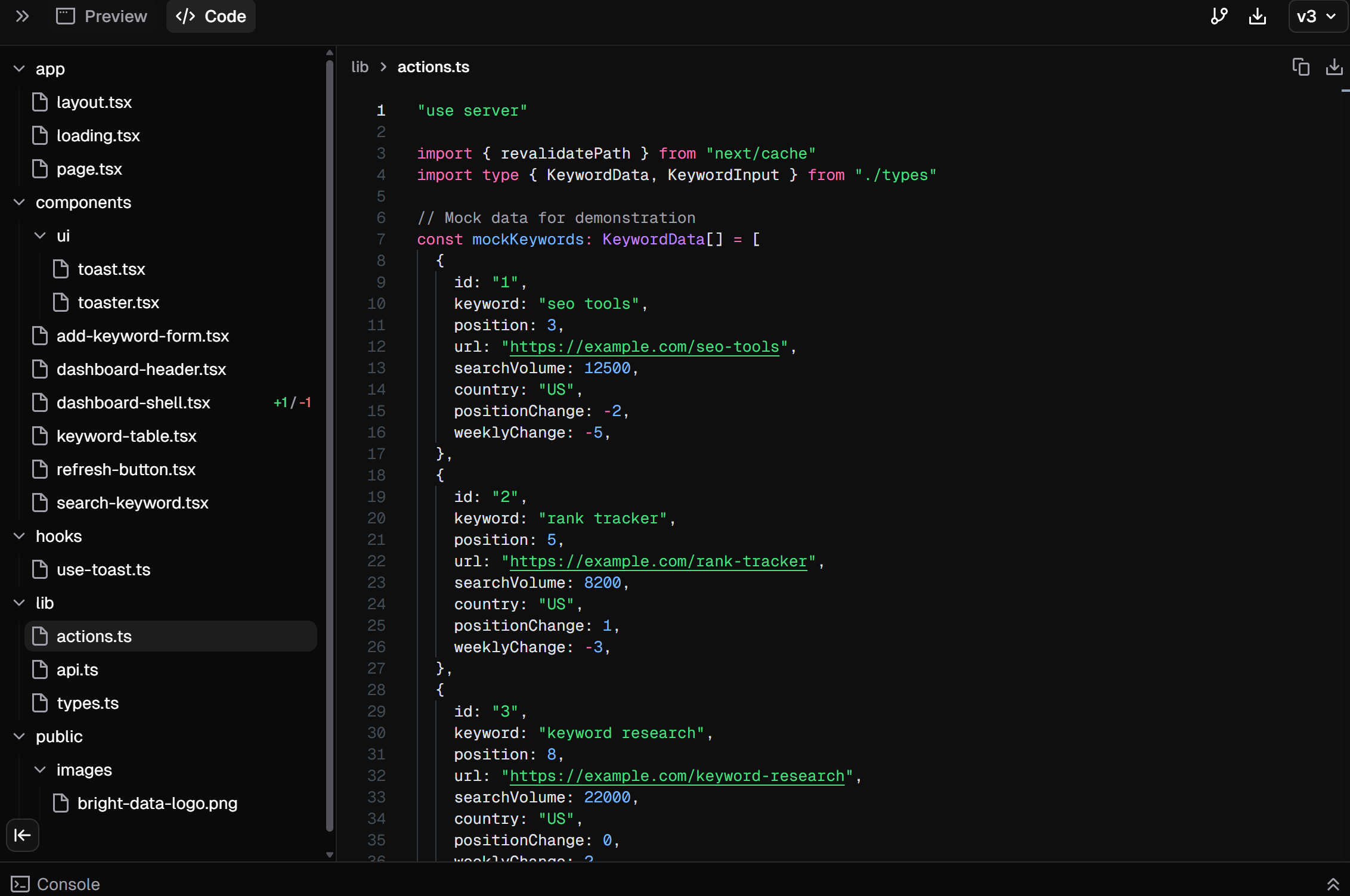Click the lib breadcrumb

click(360, 67)
